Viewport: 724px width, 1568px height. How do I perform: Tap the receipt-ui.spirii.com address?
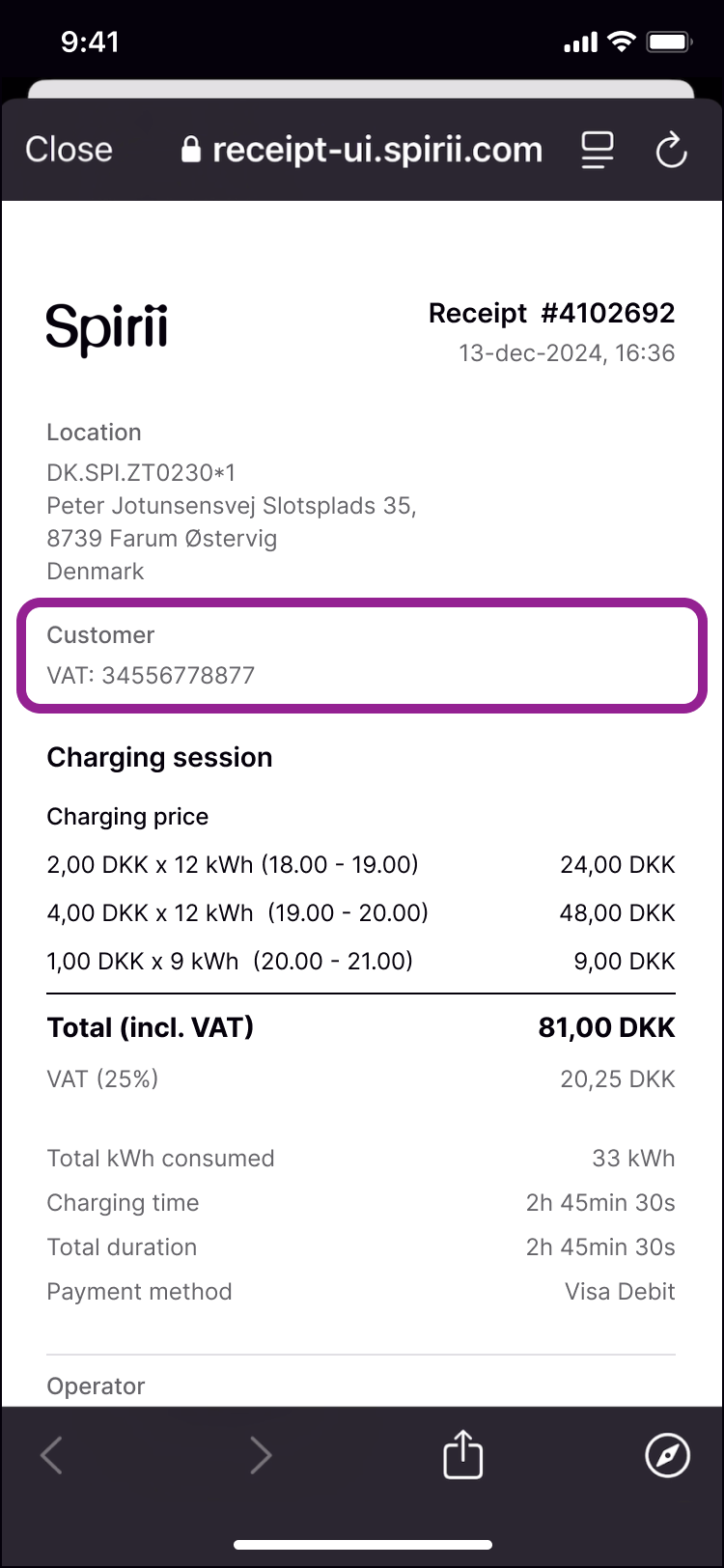coord(376,150)
